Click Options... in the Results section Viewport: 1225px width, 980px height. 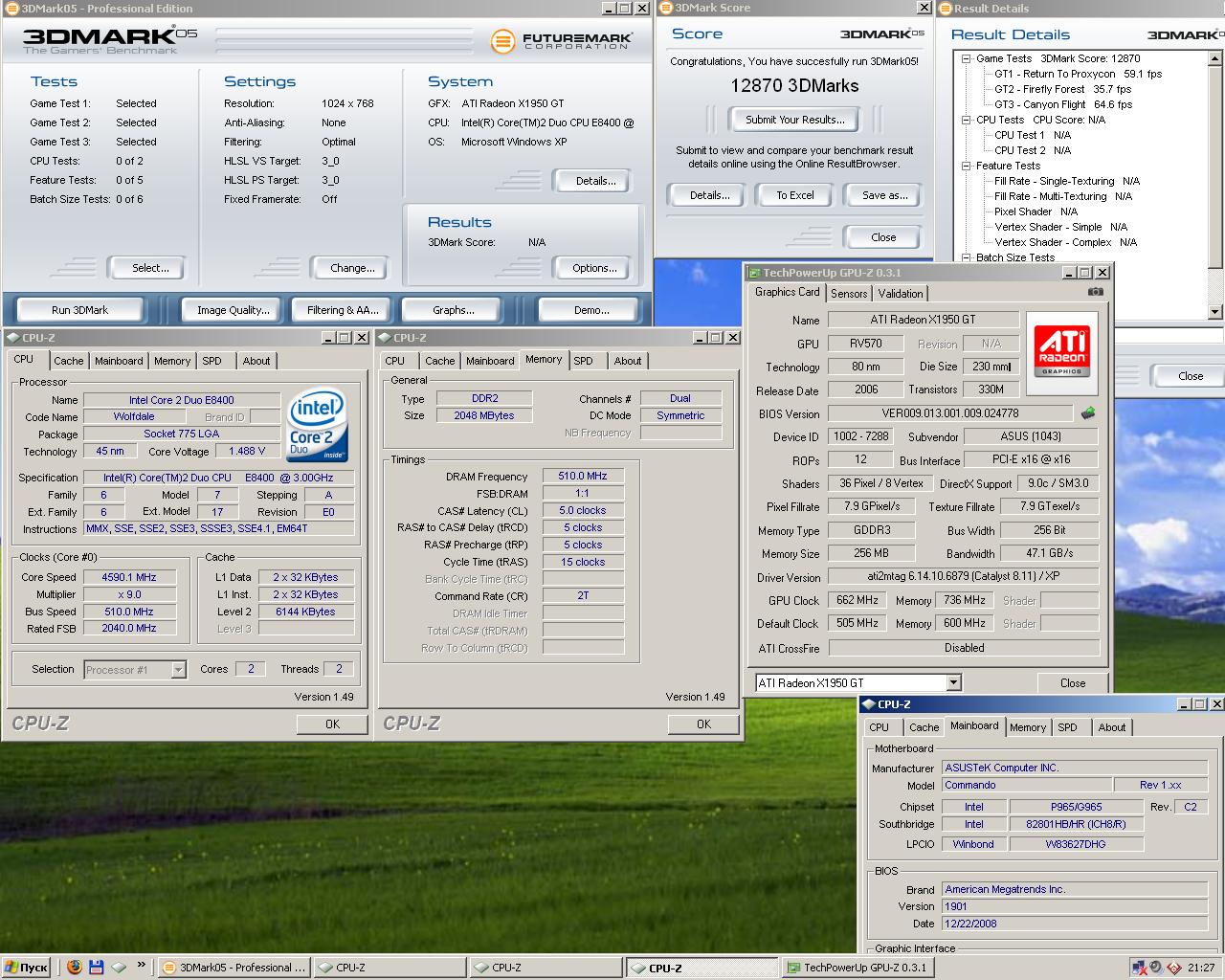[x=594, y=268]
